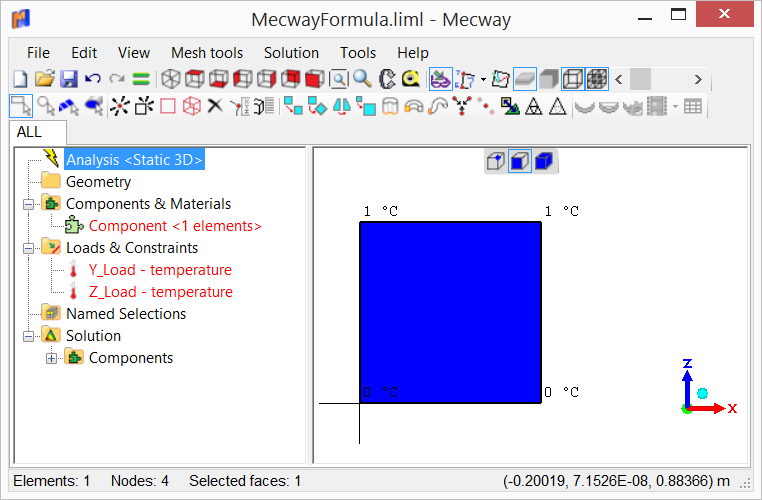
Task: Select the cube view with red top face
Action: point(195,79)
